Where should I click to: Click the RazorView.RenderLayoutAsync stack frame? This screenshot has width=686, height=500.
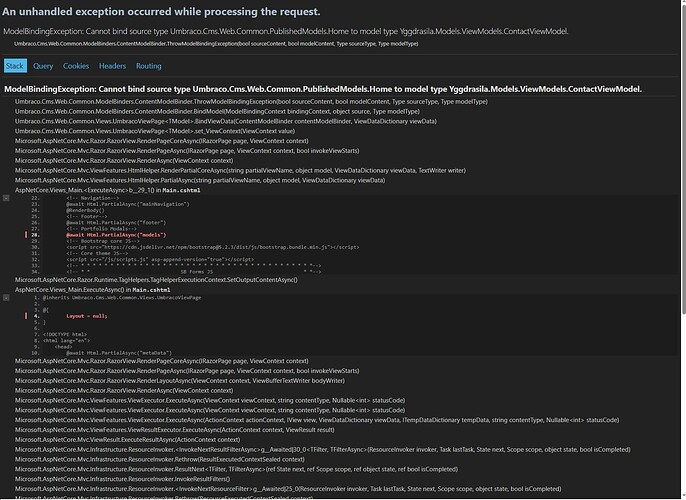pyautogui.click(x=180, y=381)
